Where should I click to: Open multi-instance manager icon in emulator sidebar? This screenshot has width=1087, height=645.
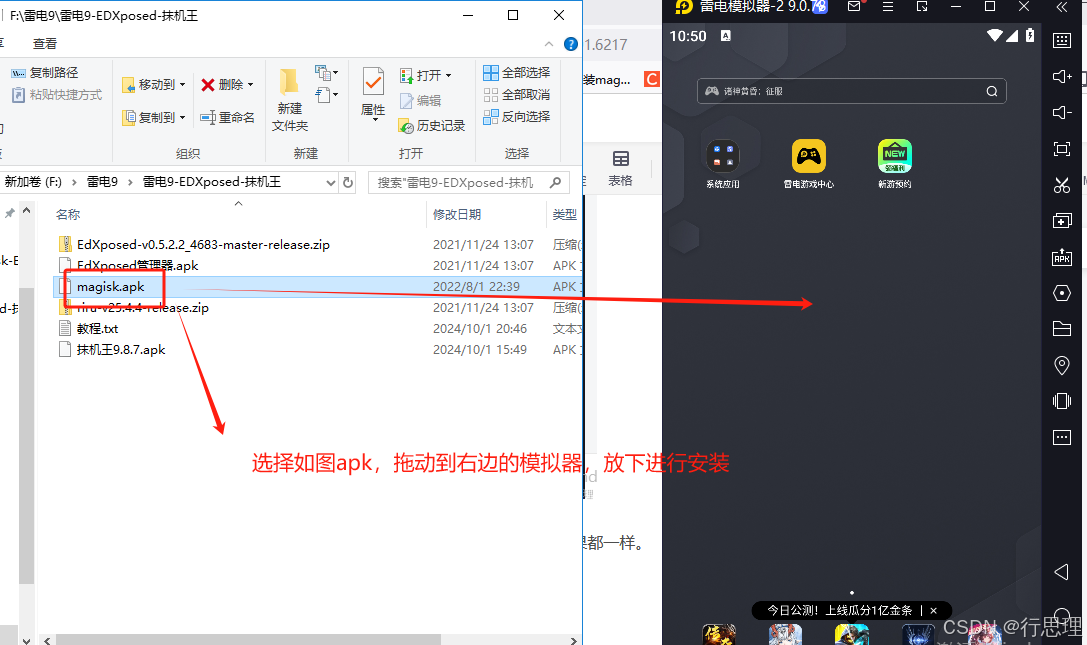(1061, 221)
